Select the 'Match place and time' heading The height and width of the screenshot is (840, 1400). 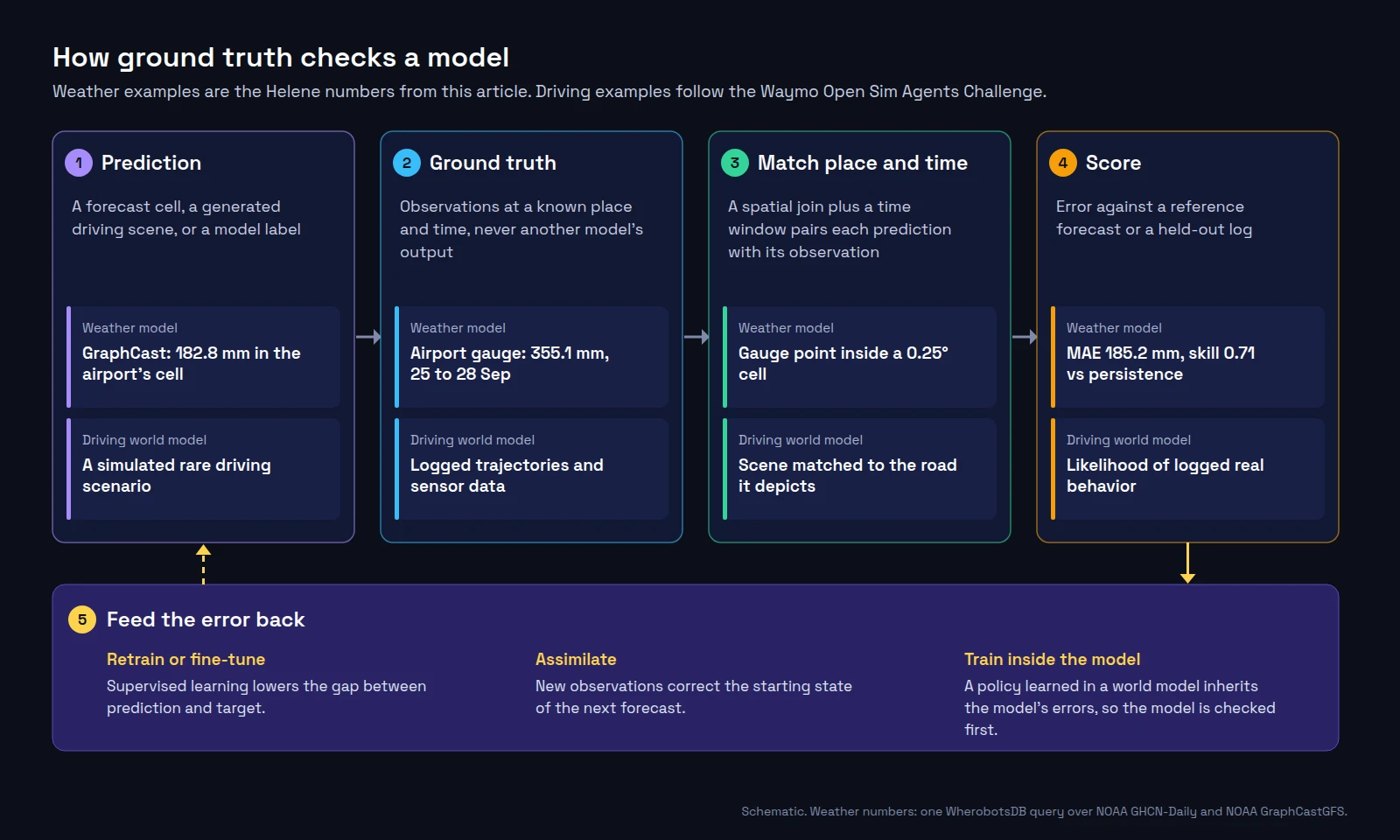pyautogui.click(x=863, y=163)
